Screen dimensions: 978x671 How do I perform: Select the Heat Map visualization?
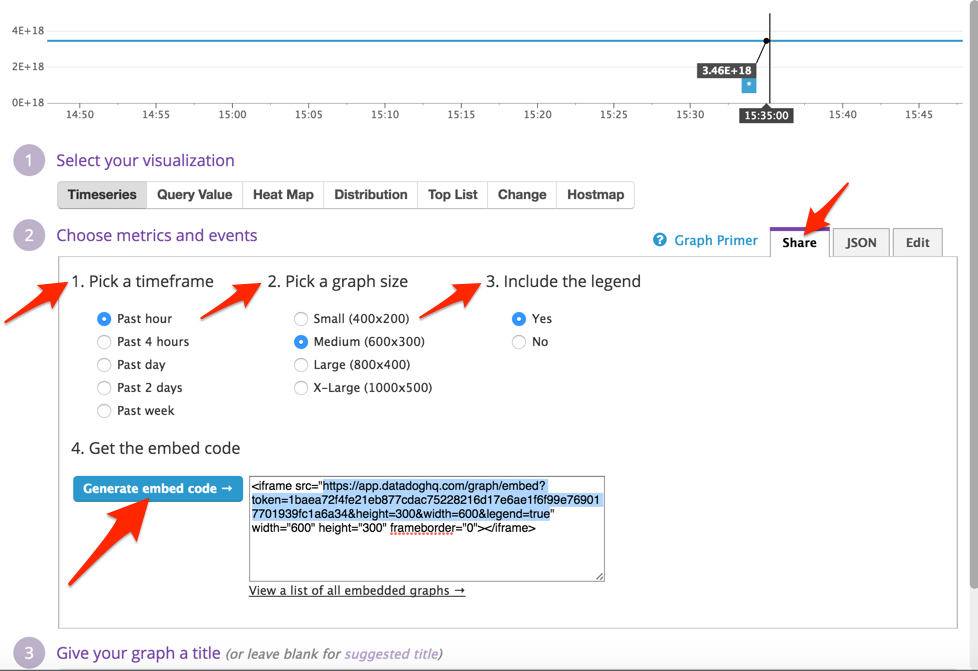pos(283,195)
